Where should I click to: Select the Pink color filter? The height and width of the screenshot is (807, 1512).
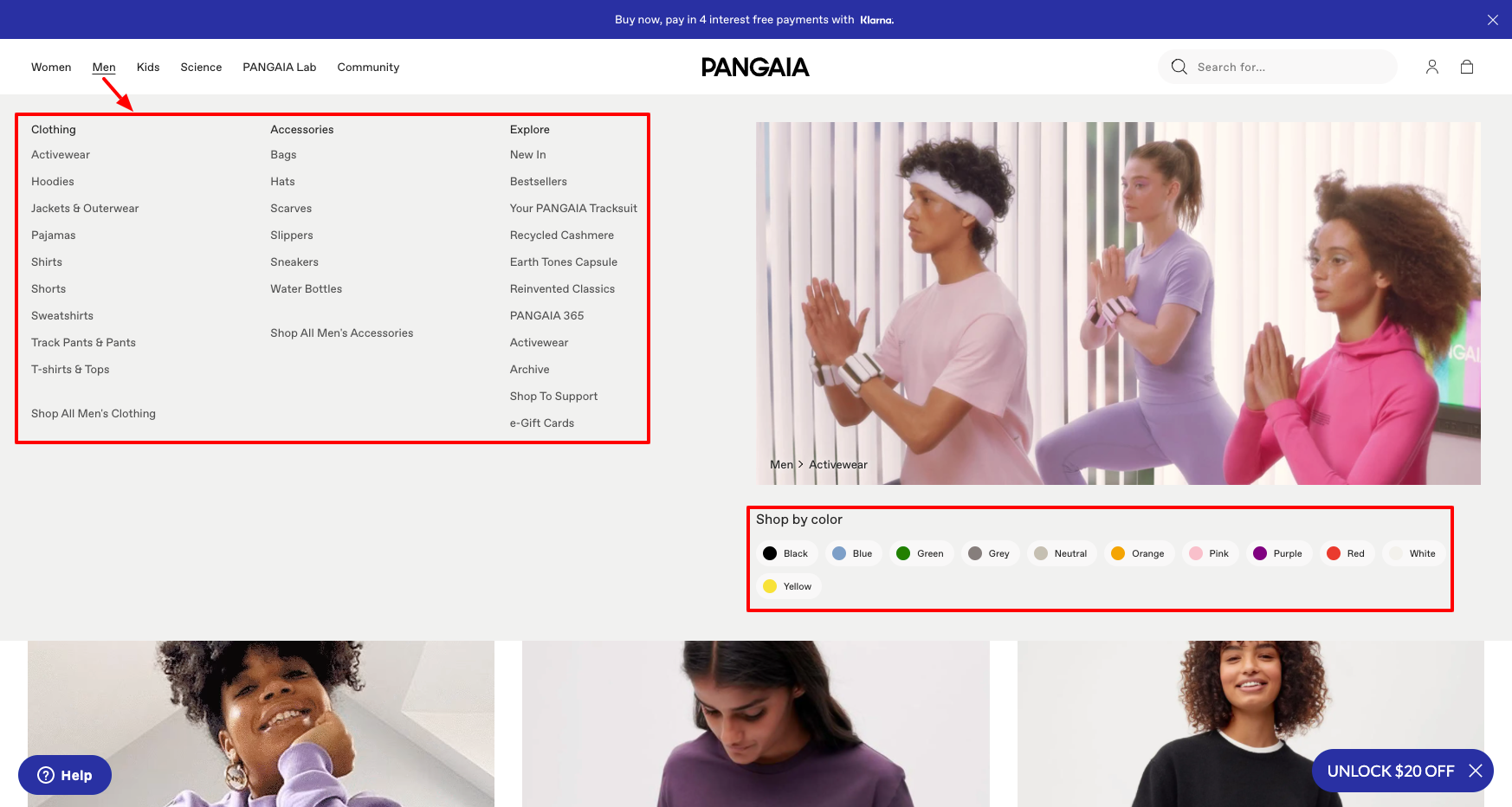[x=1210, y=553]
